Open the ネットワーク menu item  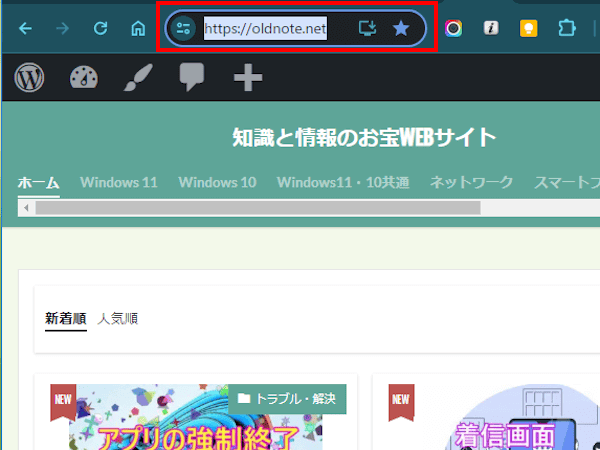coord(471,183)
